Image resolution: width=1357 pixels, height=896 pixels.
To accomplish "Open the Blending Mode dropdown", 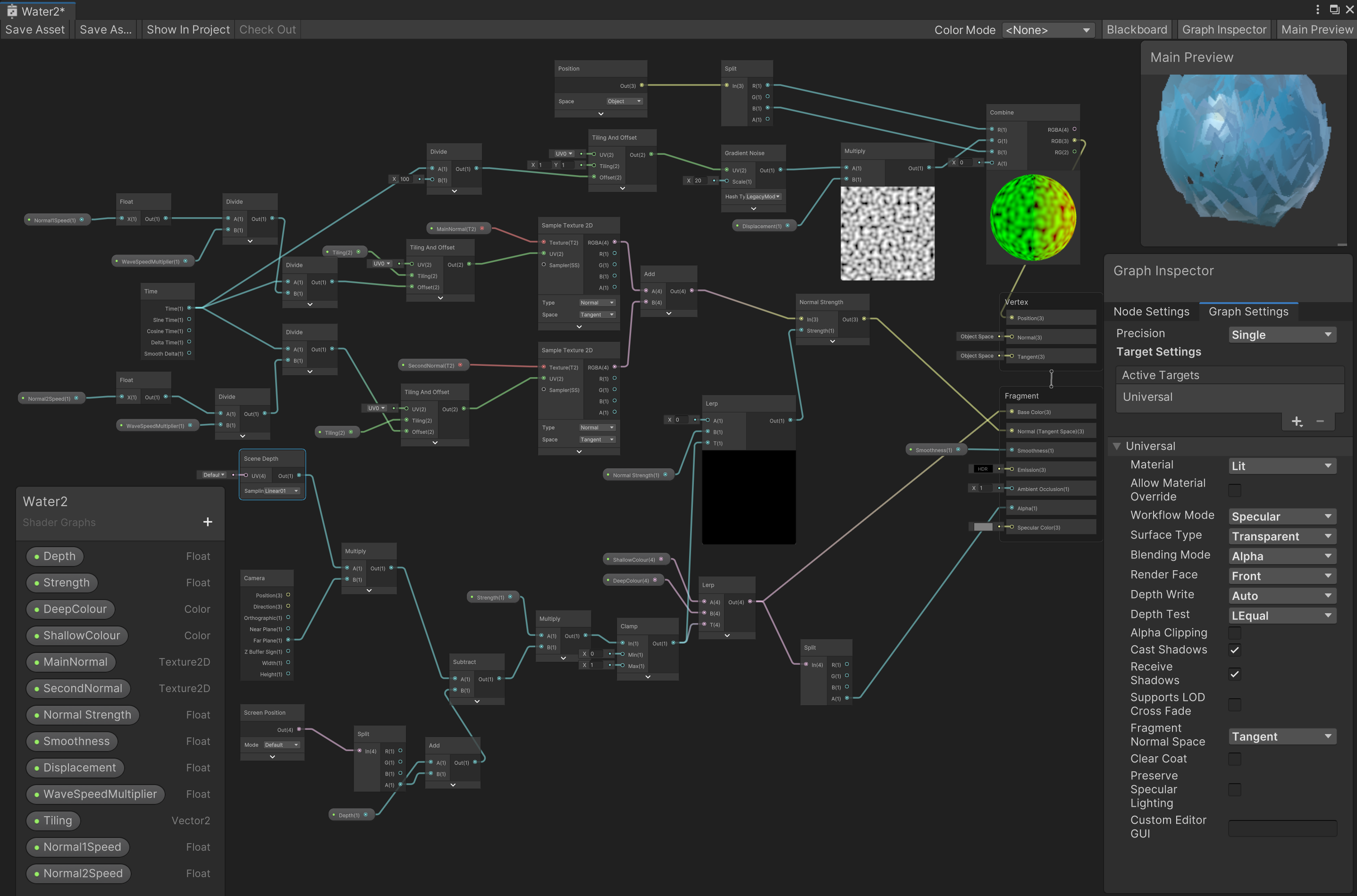I will pos(1281,556).
